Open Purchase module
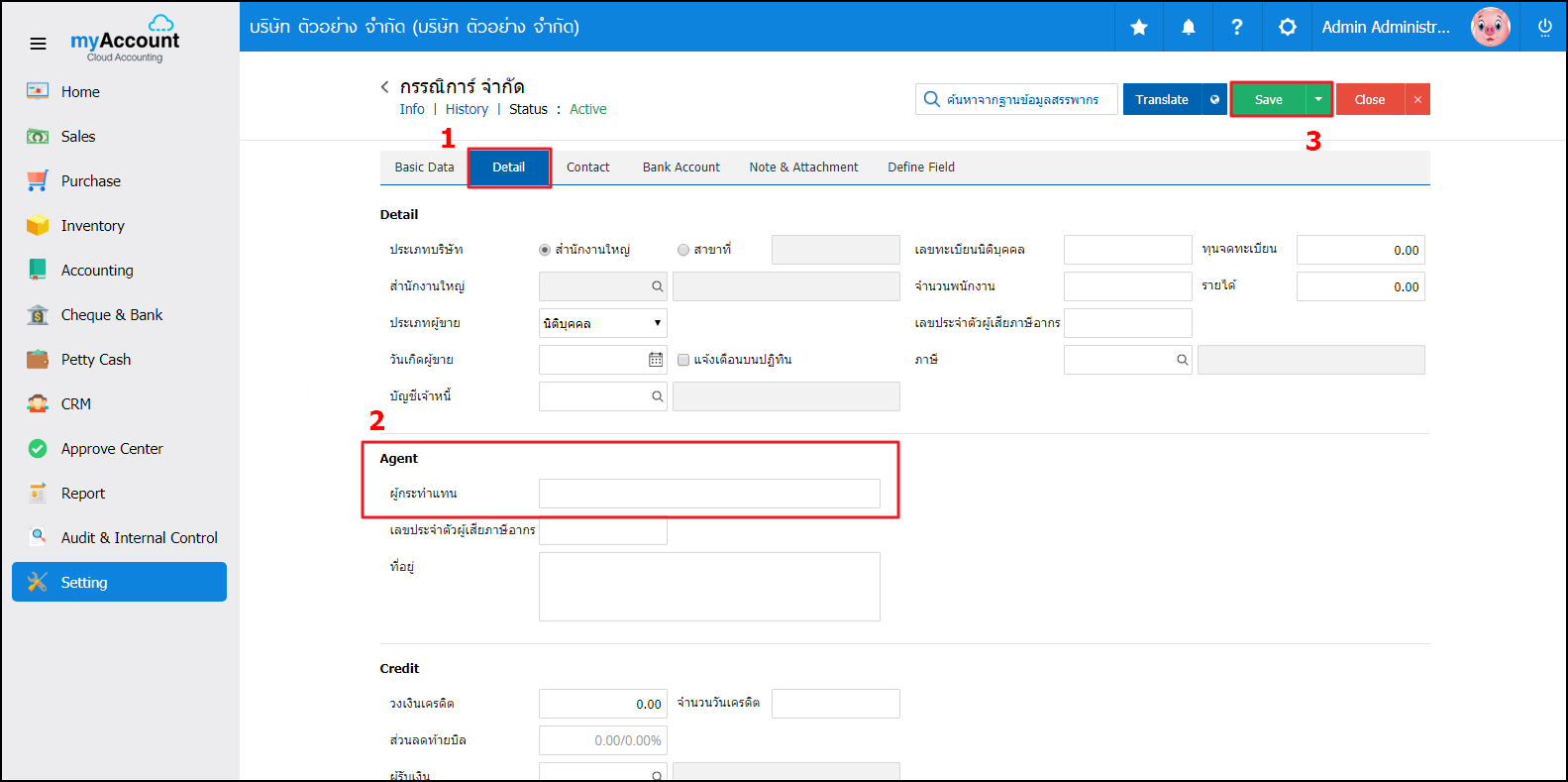 click(x=90, y=180)
